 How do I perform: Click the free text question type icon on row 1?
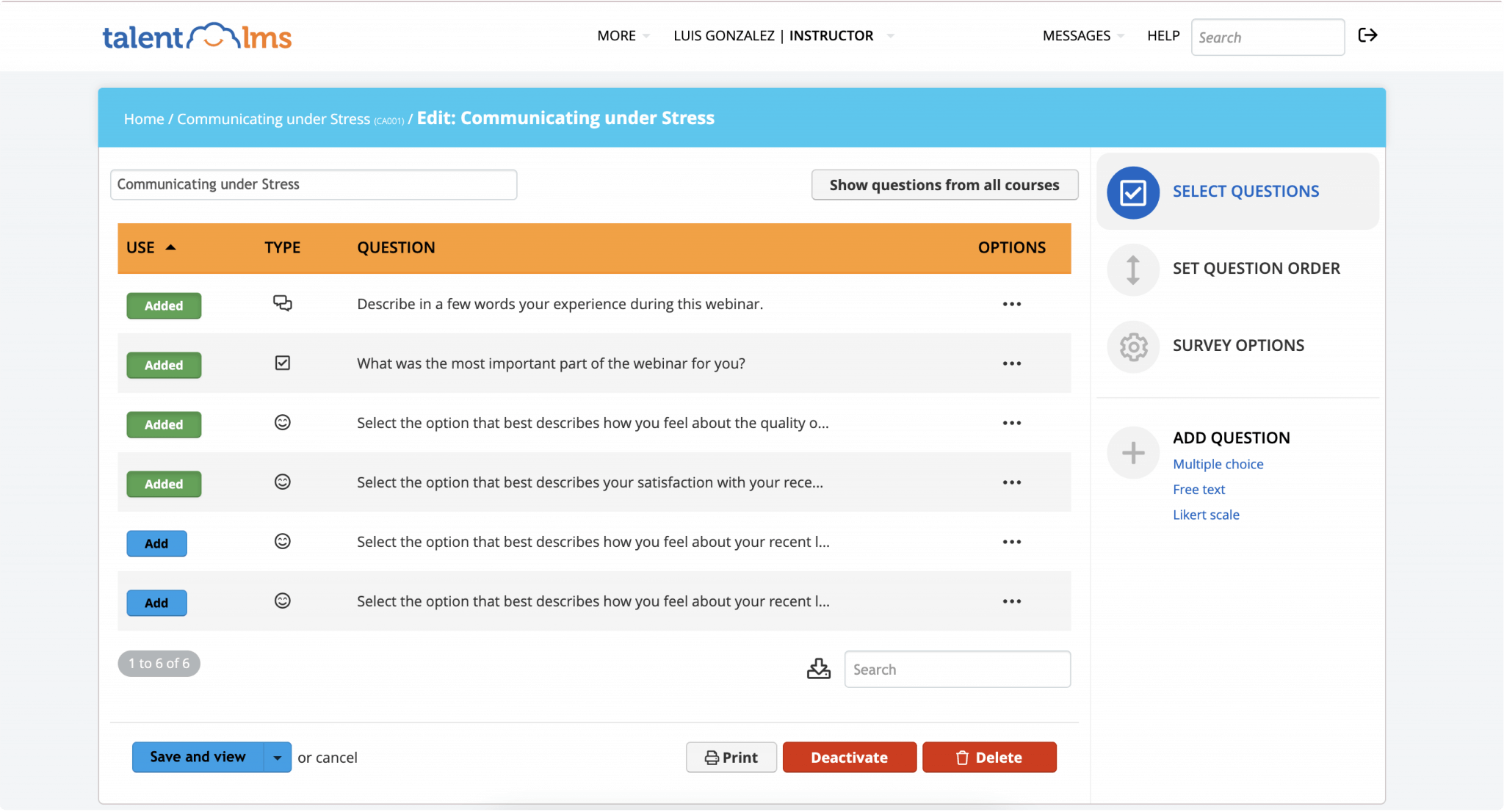(x=281, y=303)
